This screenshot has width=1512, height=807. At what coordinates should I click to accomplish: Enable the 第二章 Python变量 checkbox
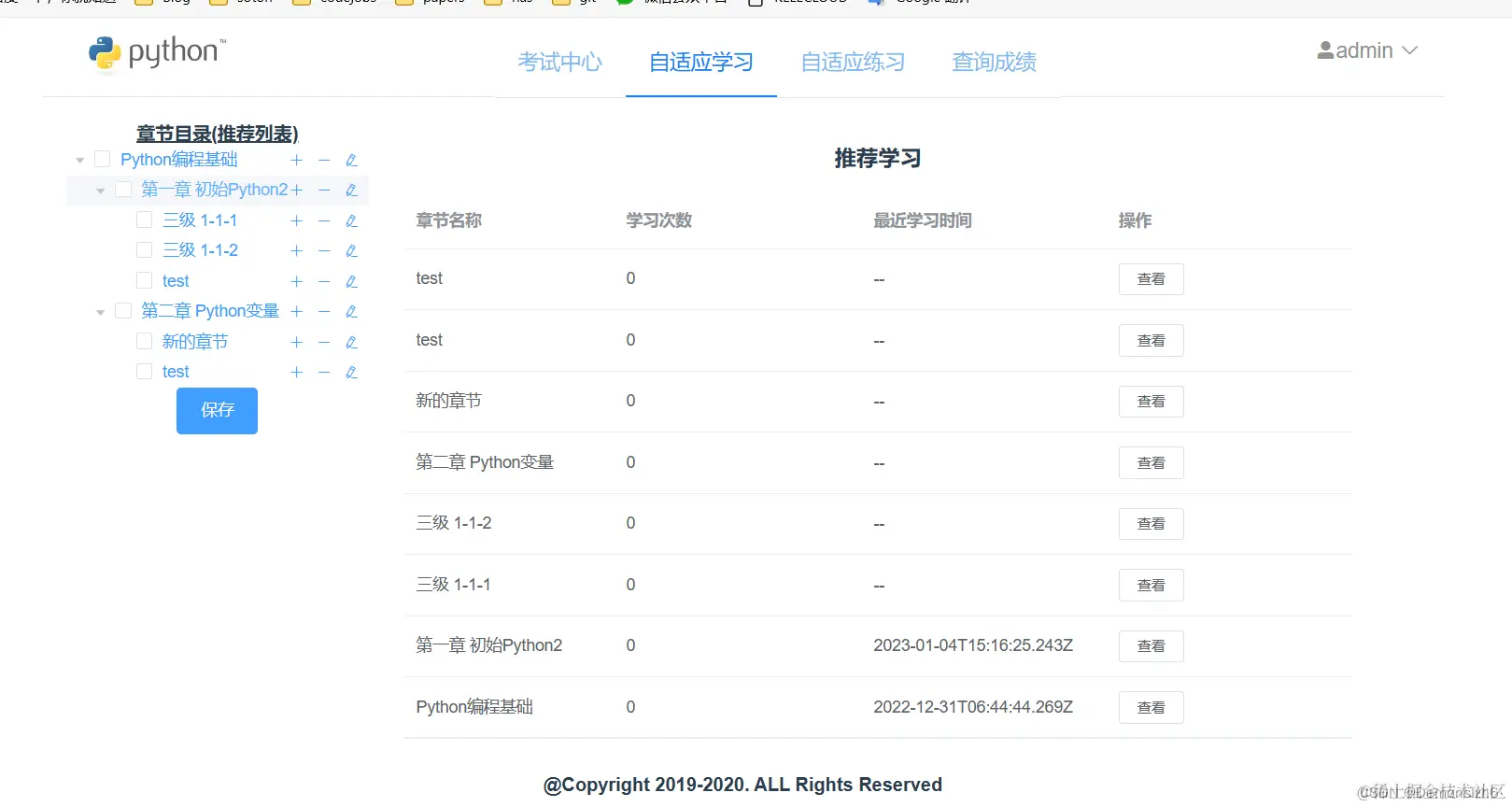tap(123, 311)
